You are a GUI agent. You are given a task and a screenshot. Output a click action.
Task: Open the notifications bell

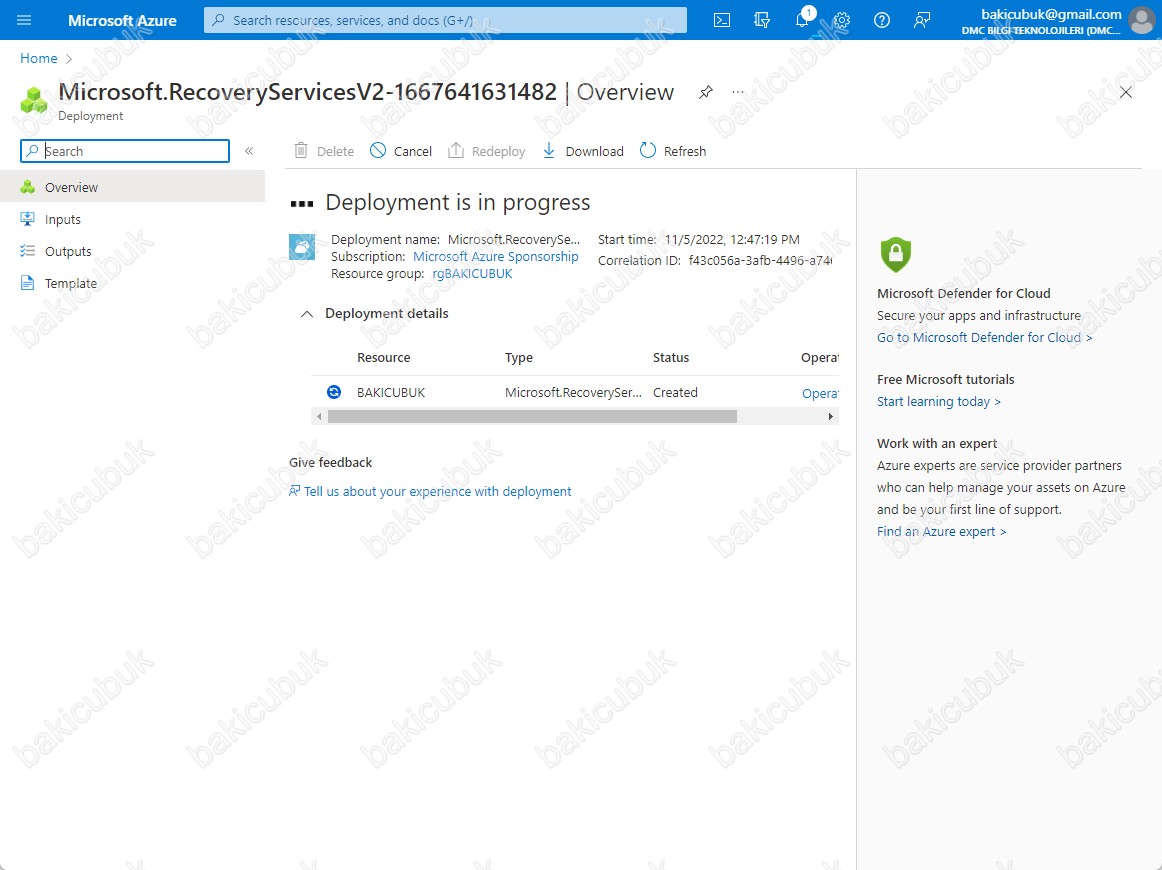coord(802,20)
